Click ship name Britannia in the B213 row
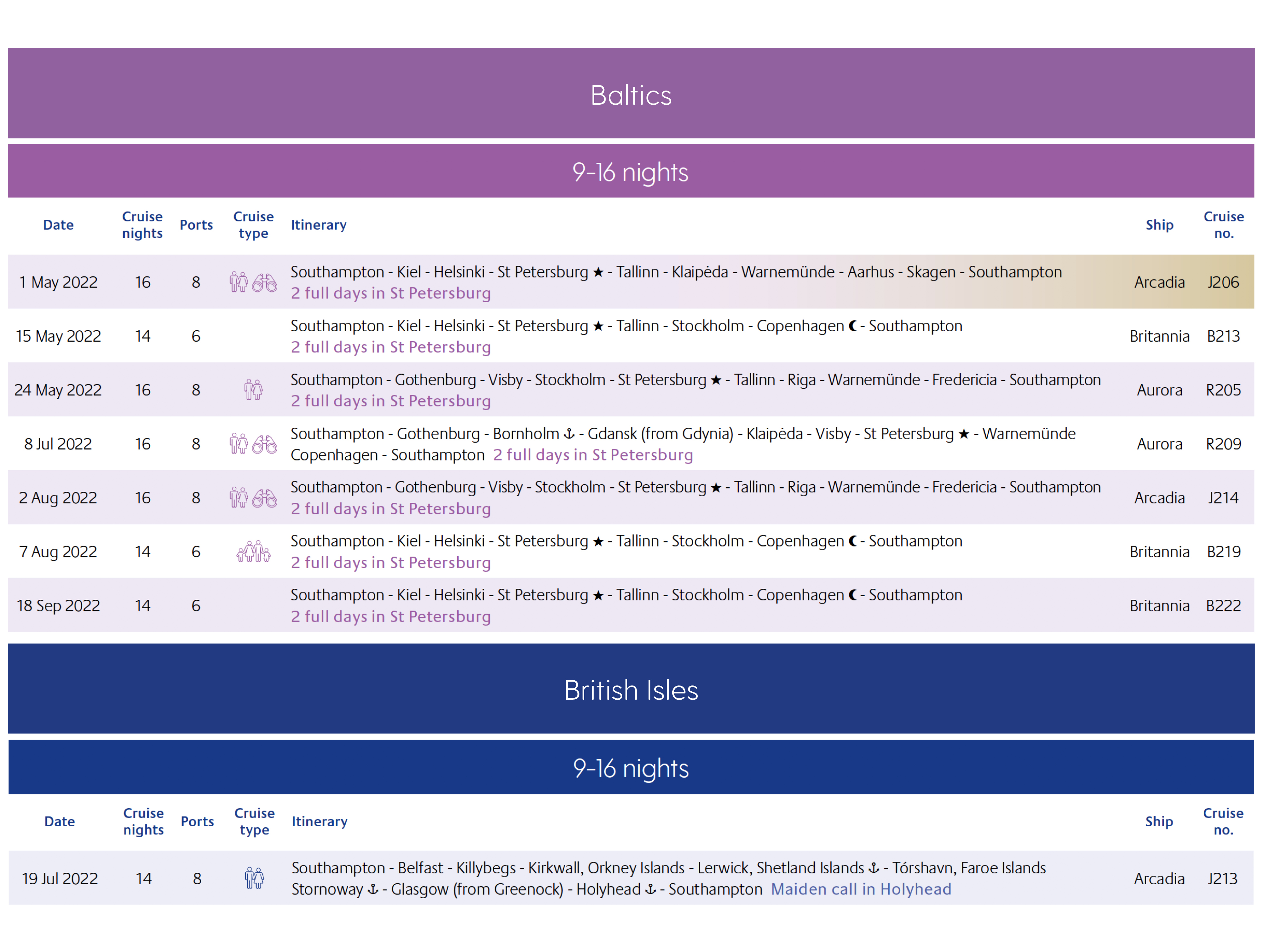 coord(1159,336)
